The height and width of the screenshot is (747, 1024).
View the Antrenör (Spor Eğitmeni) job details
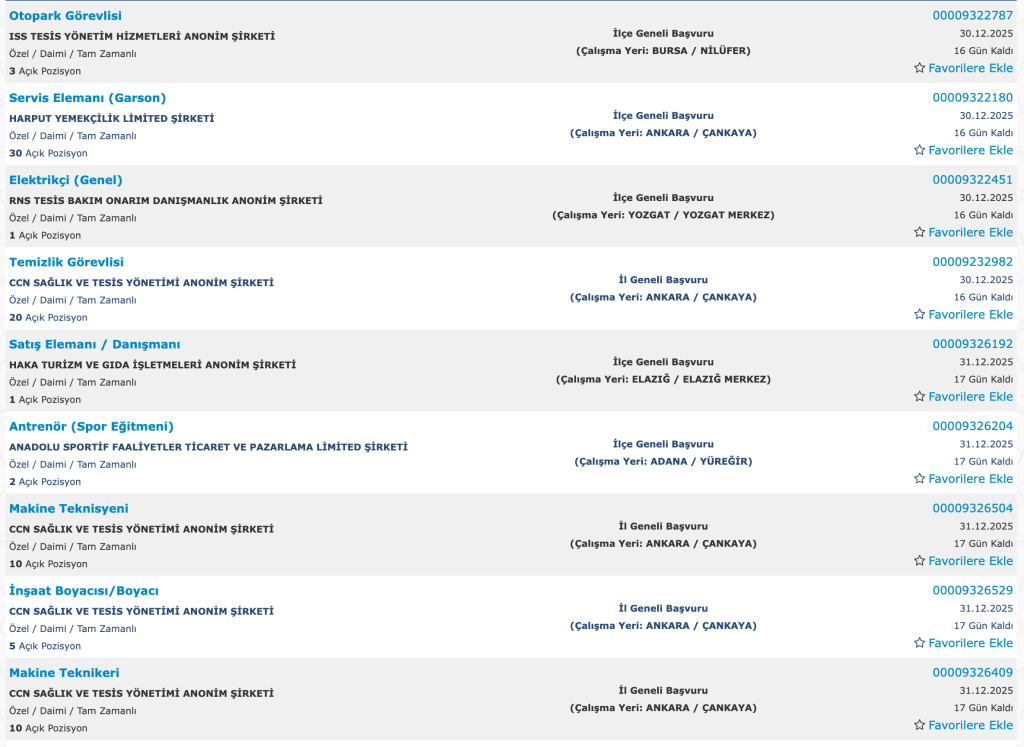[x=91, y=426]
